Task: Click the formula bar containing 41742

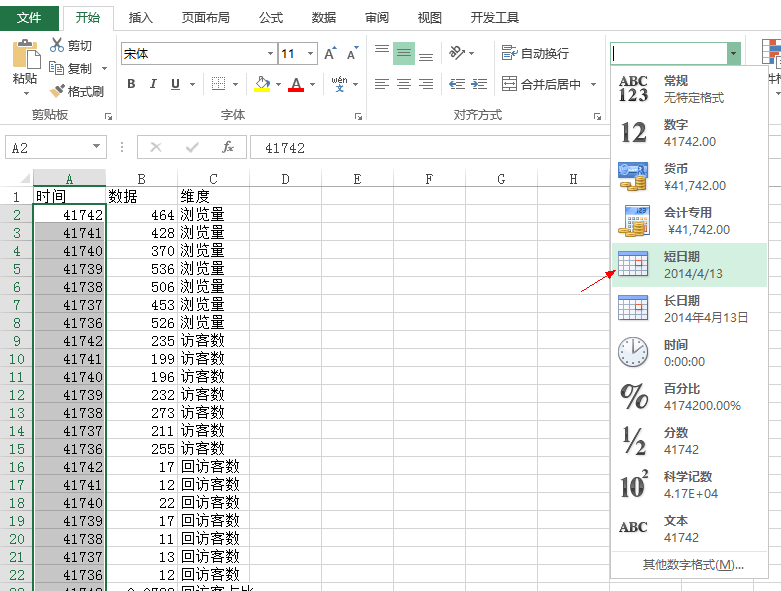Action: tap(429, 147)
